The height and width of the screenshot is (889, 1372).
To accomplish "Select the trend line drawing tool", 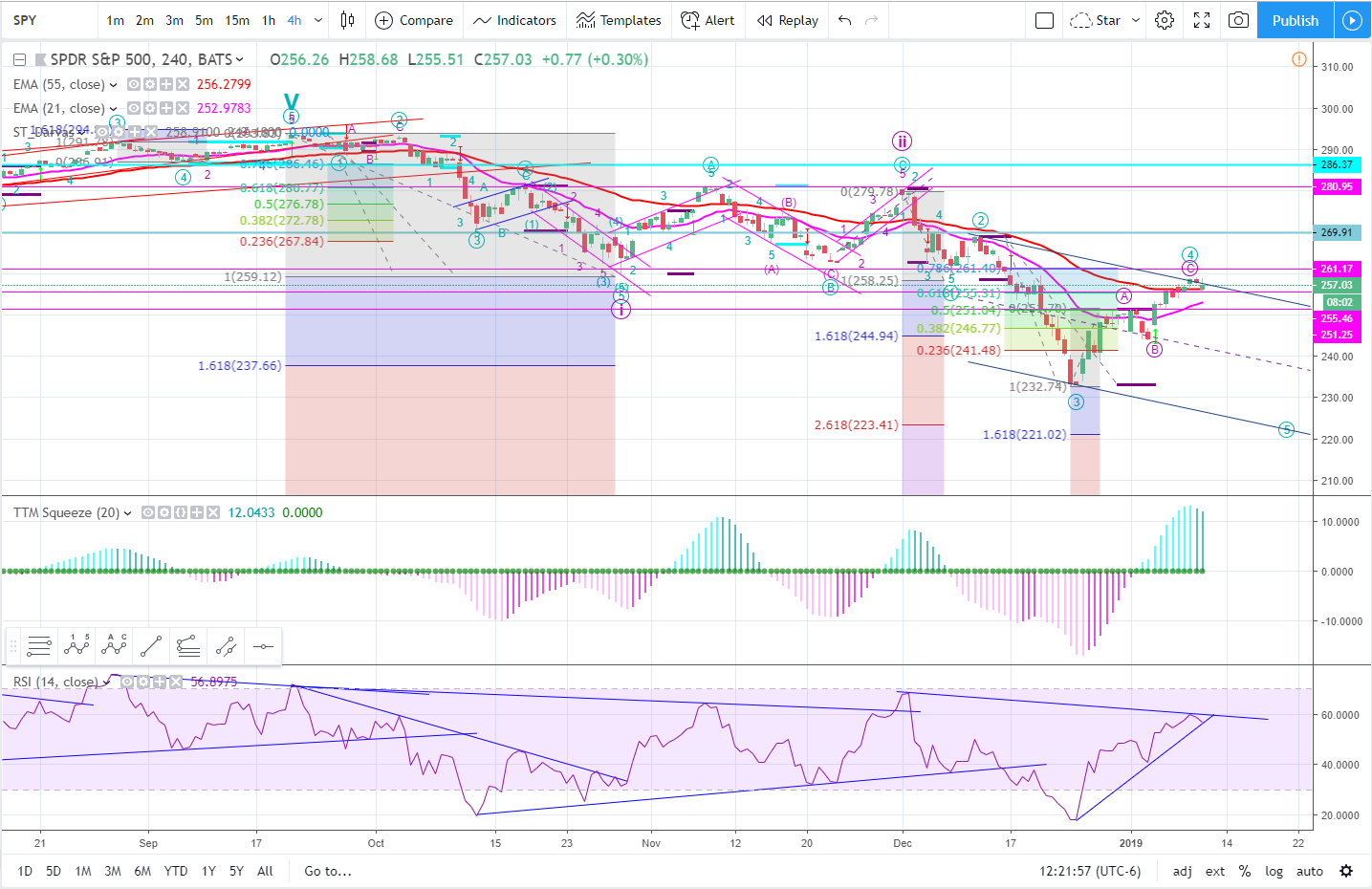I will (151, 646).
